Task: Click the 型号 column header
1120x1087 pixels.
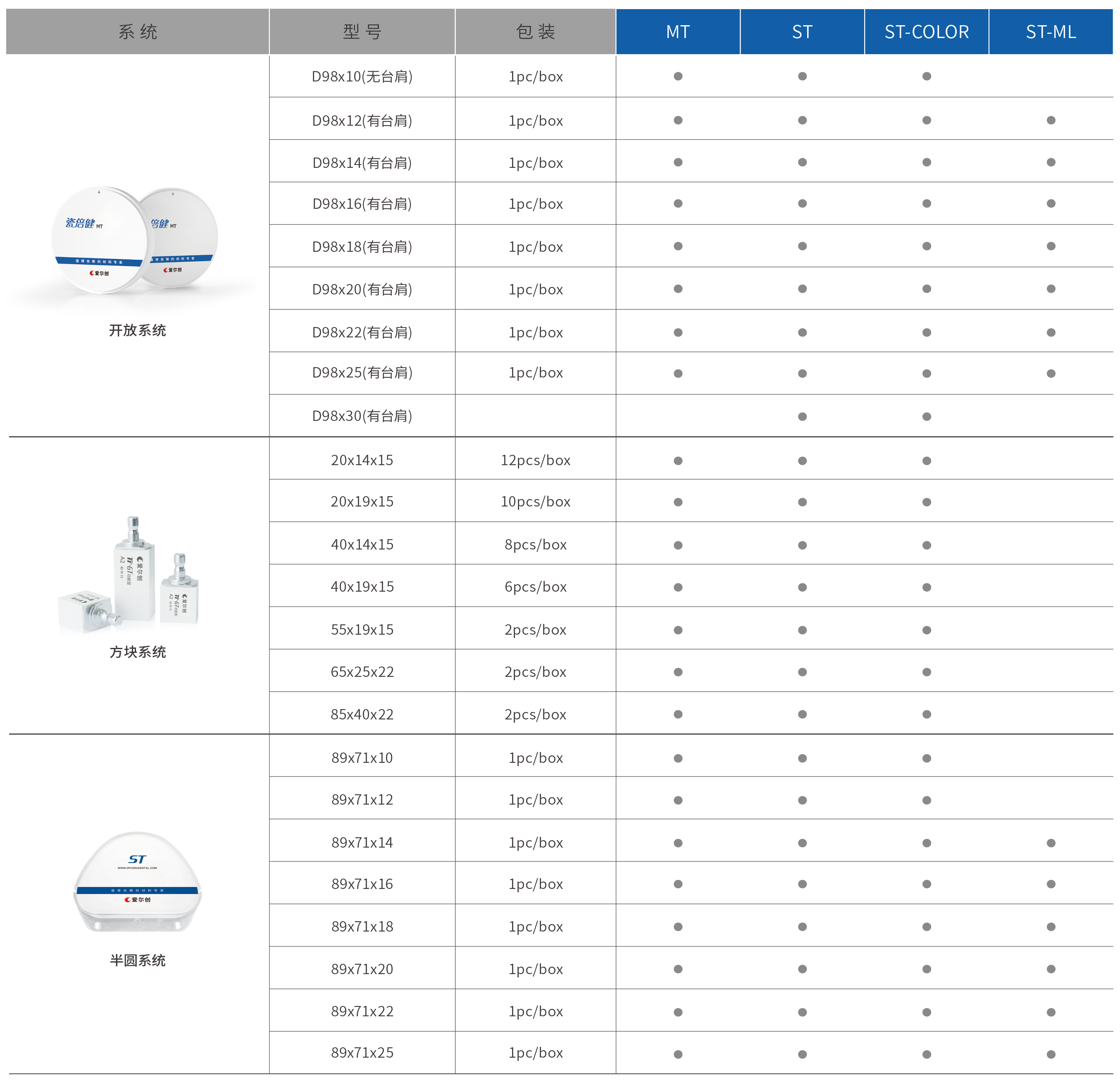Action: coord(362,31)
